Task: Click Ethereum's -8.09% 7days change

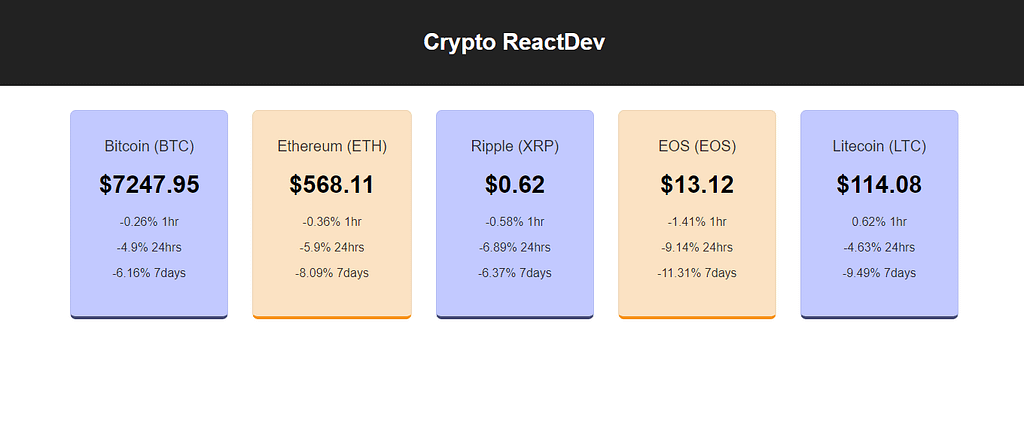Action: (332, 273)
